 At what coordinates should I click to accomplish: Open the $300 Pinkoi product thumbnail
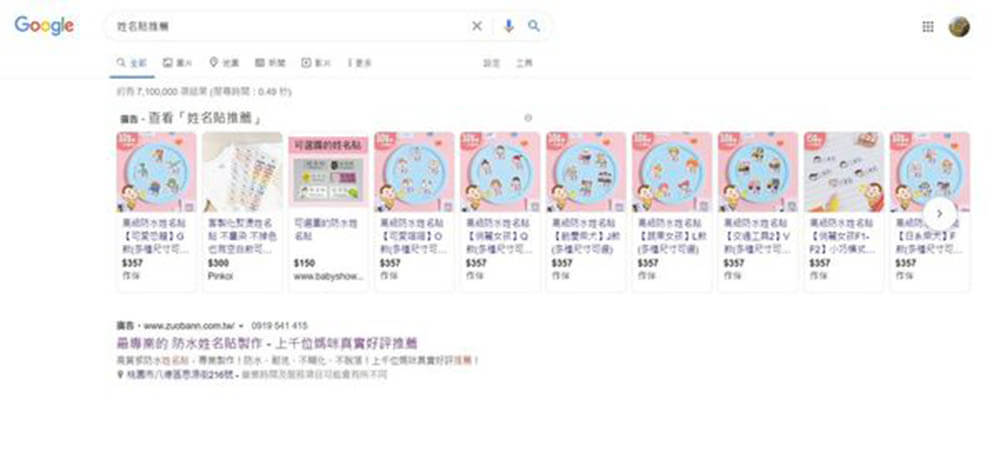point(242,172)
